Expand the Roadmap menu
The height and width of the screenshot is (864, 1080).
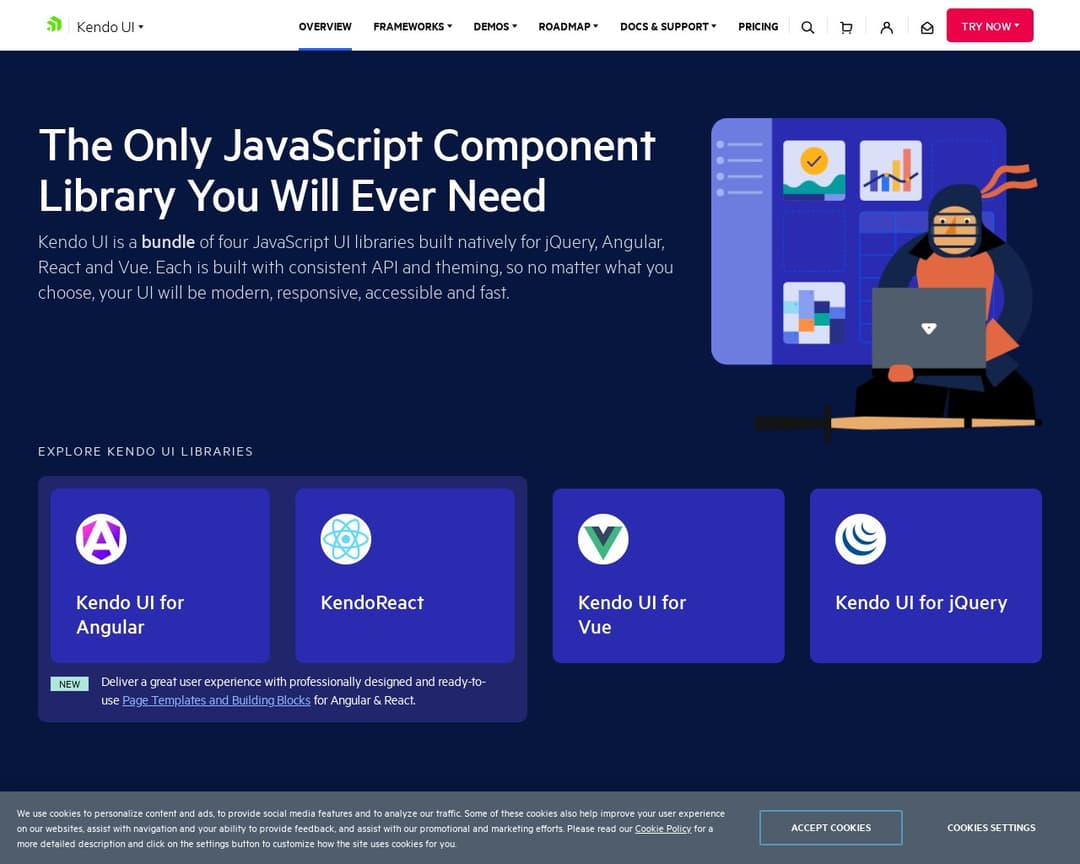(x=568, y=26)
